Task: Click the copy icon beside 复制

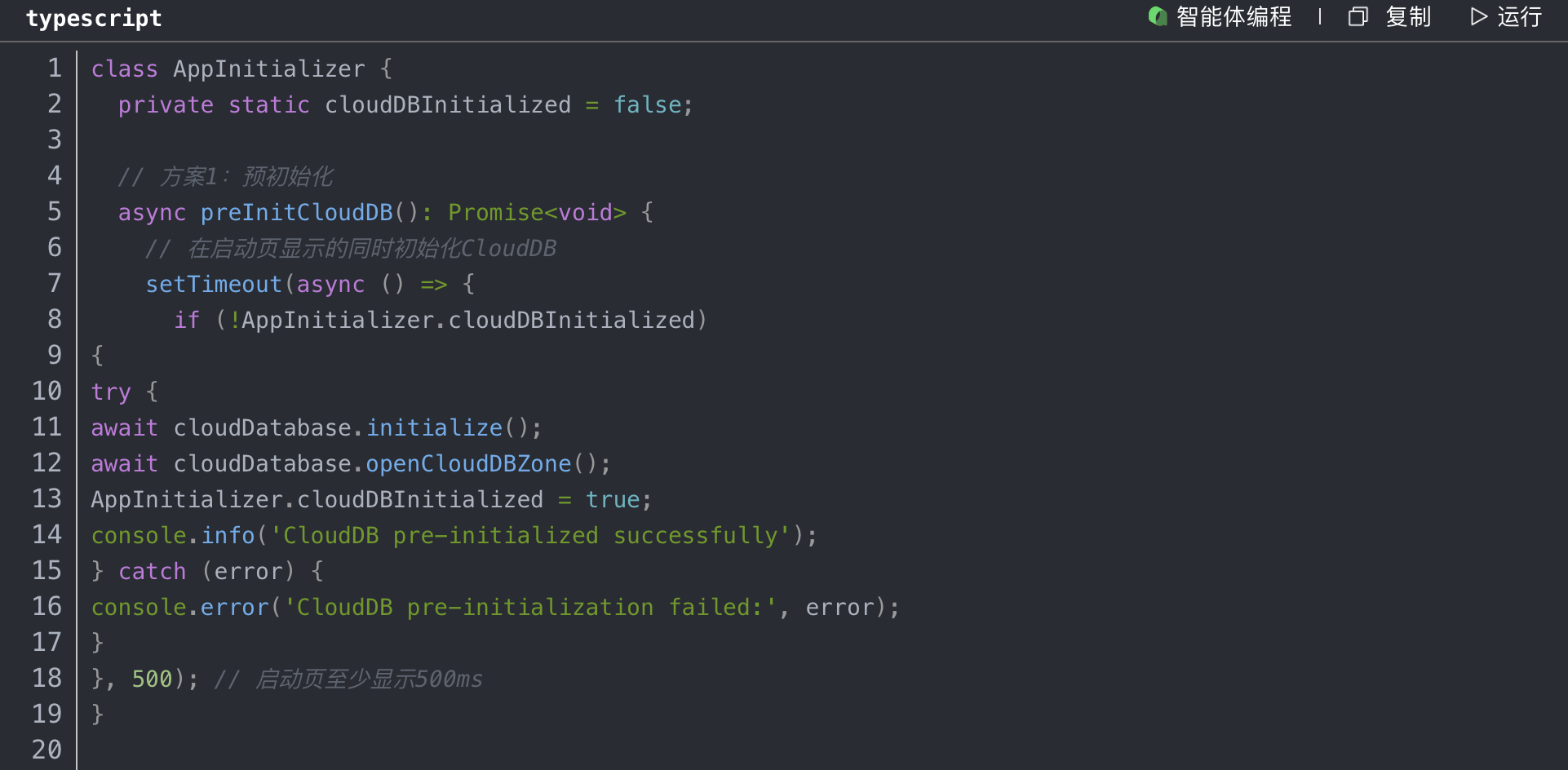Action: 1358,16
